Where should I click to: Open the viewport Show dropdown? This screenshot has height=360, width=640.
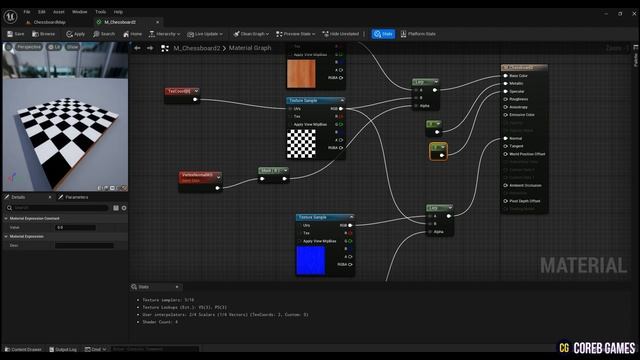pos(72,47)
